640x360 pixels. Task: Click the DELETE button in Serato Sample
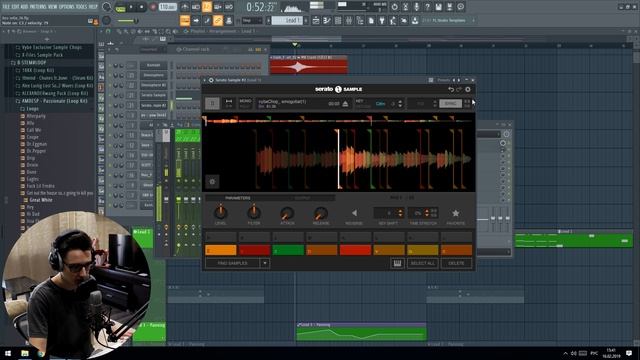tap(456, 263)
